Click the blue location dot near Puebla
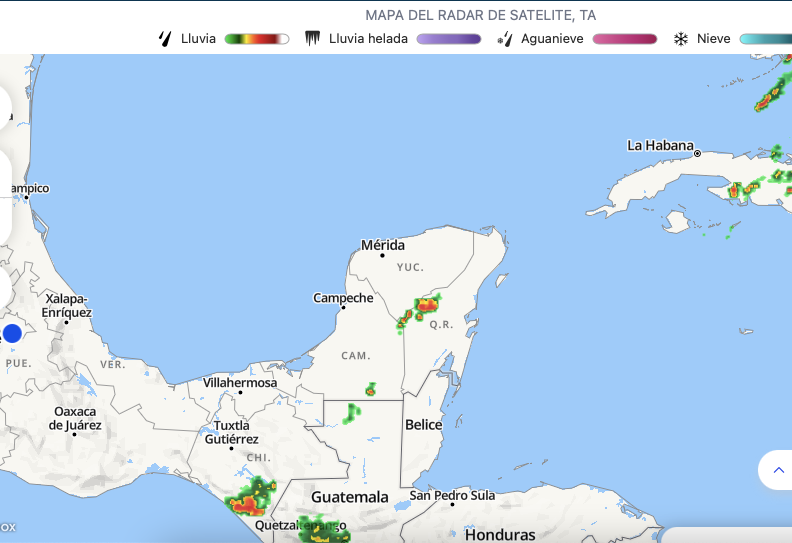The height and width of the screenshot is (543, 792). pyautogui.click(x=12, y=333)
